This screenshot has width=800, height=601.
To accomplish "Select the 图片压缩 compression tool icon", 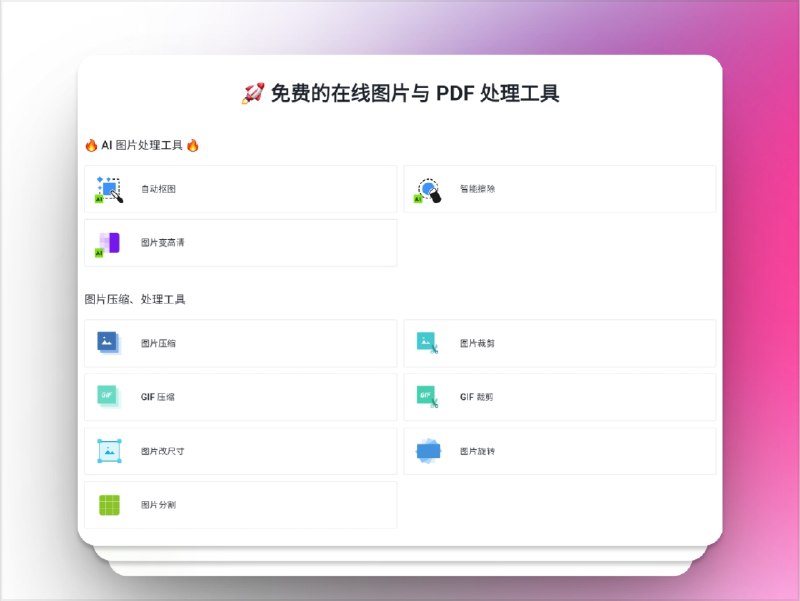I will [x=108, y=343].
